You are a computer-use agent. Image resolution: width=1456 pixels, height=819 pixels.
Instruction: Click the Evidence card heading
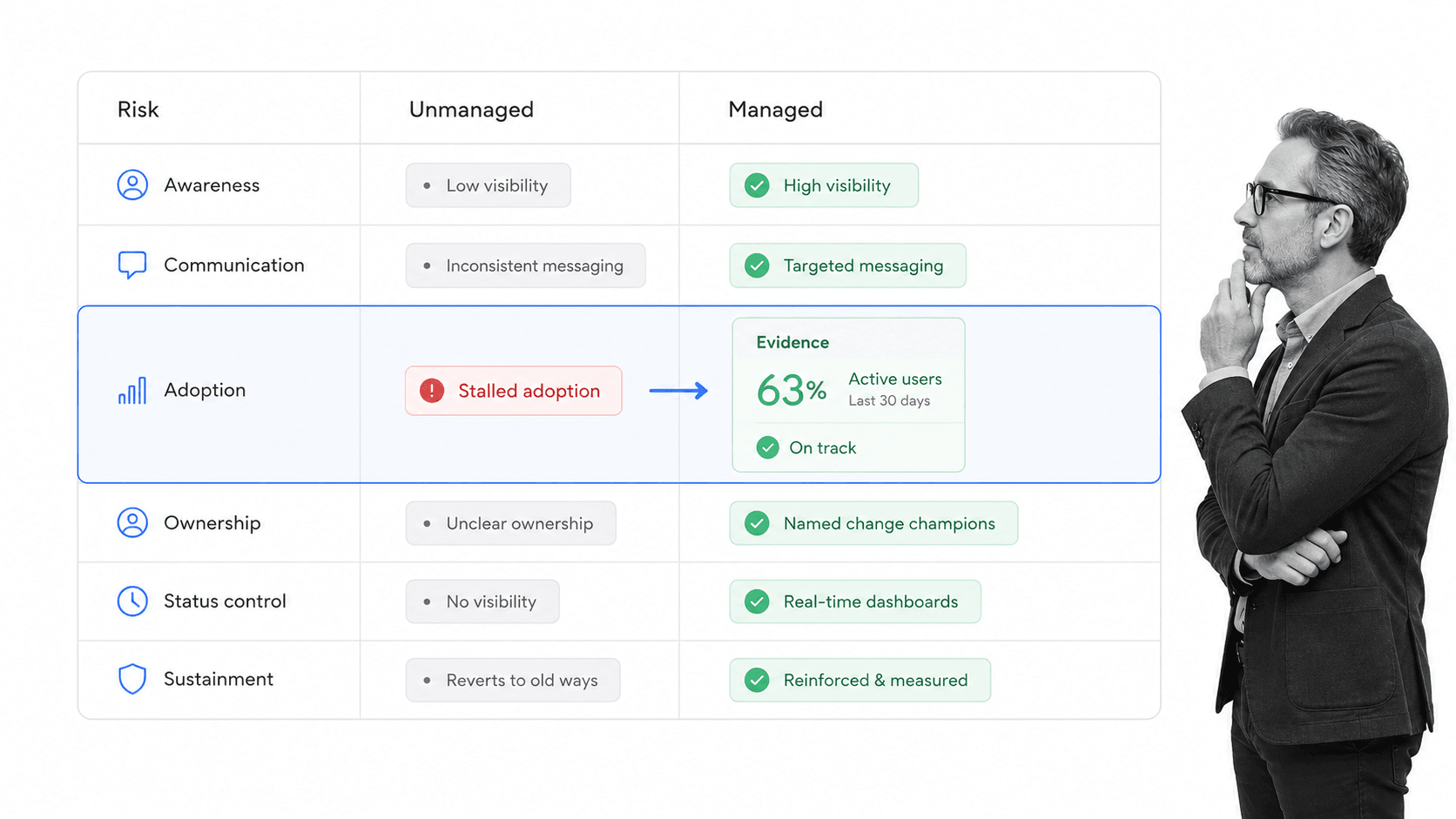tap(792, 343)
